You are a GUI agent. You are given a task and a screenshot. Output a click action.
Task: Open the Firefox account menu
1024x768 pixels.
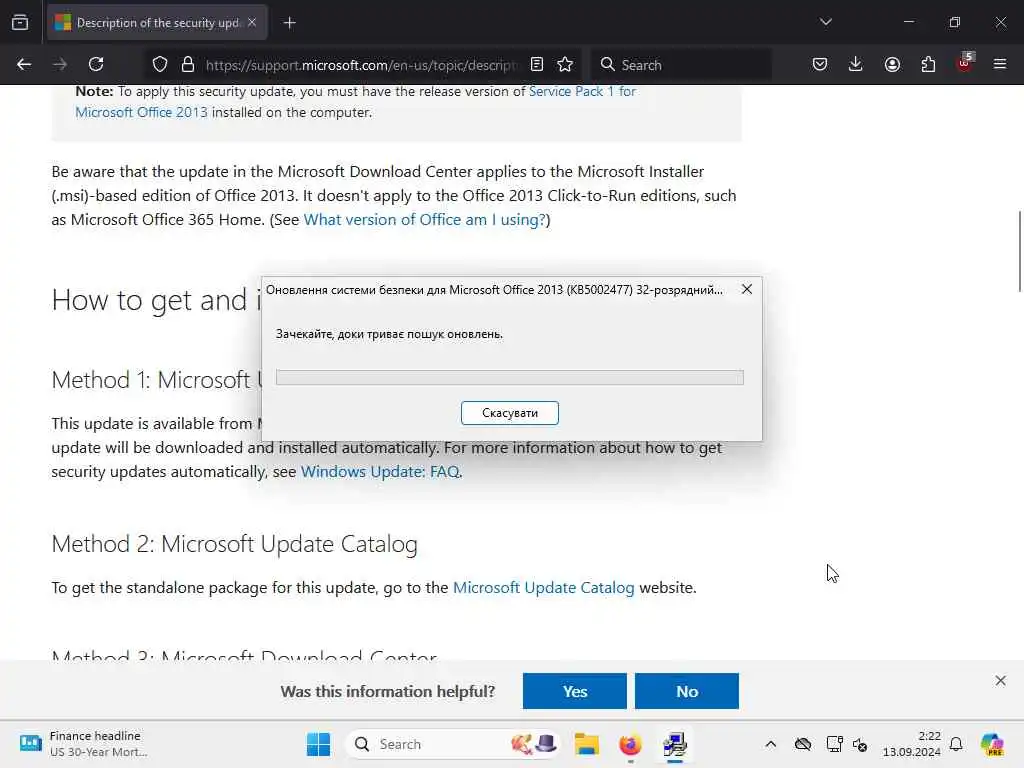[x=892, y=64]
